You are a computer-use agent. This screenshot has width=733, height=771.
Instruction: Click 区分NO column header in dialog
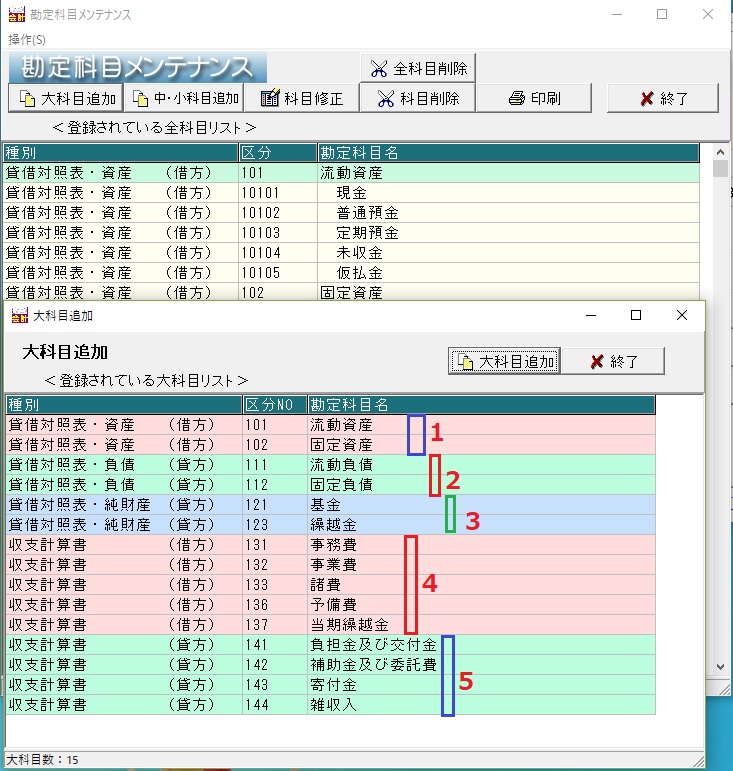(x=275, y=405)
